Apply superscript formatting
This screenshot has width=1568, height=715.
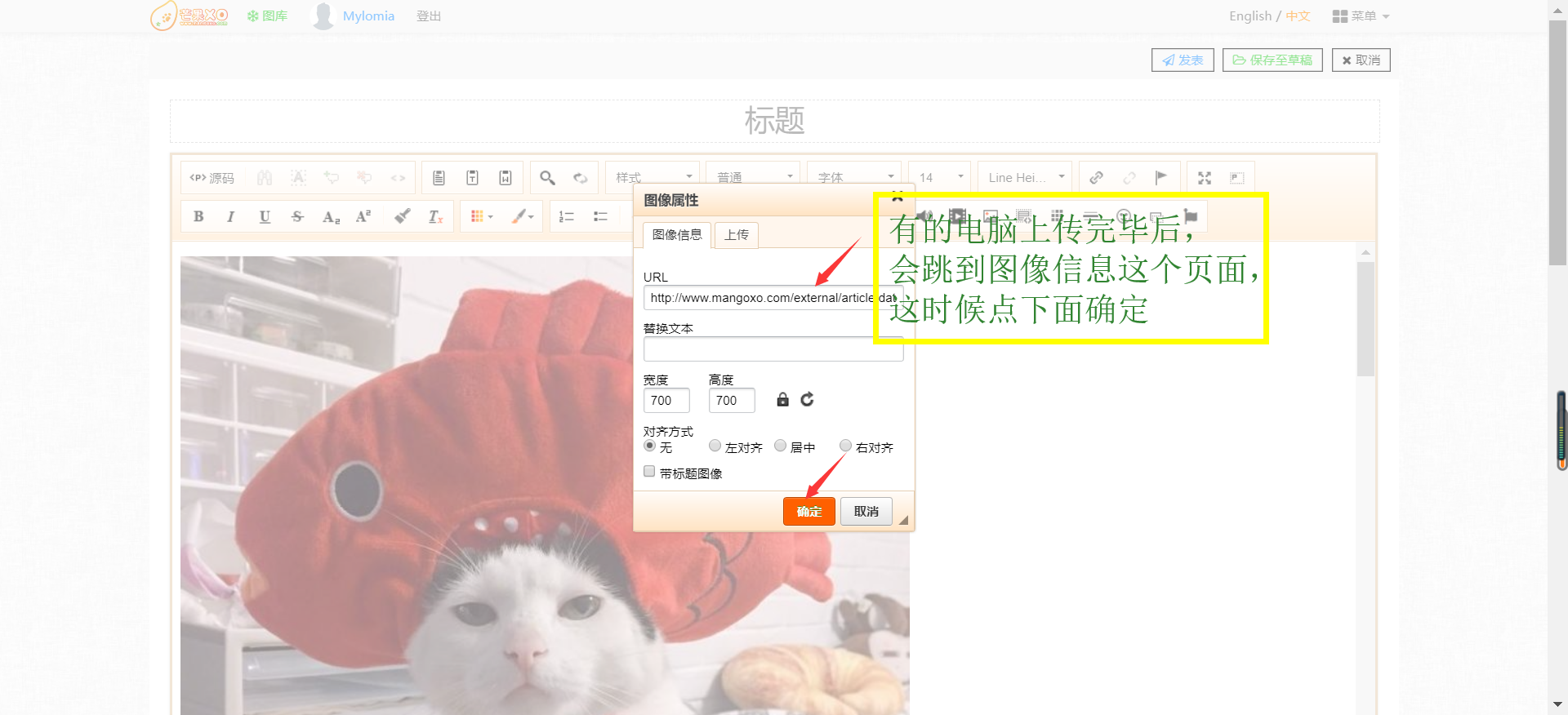click(363, 216)
